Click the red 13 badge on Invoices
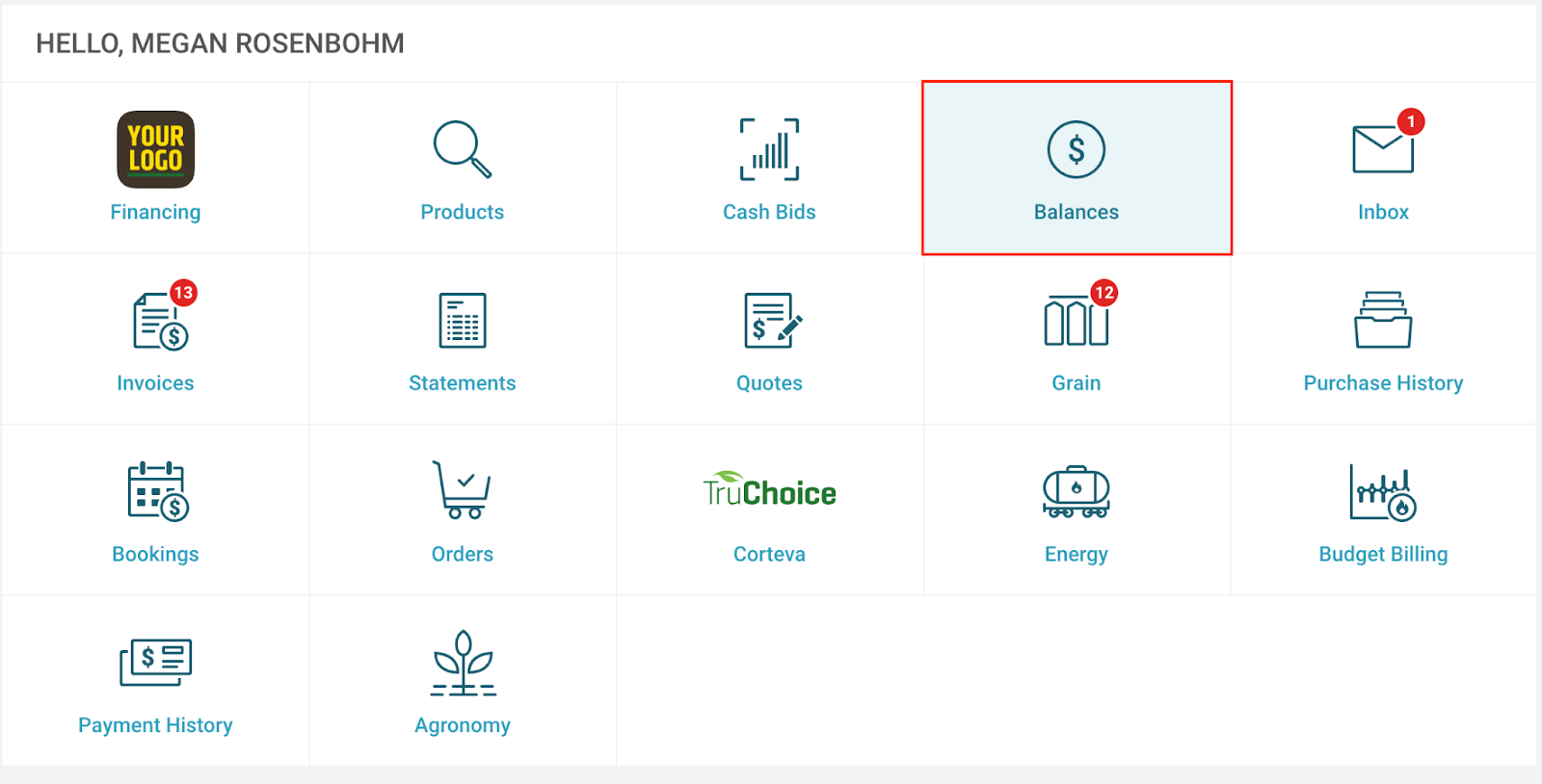The image size is (1542, 784). 183,293
